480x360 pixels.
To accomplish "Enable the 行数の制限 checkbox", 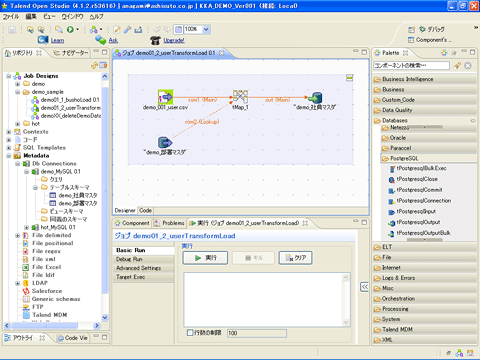I will coord(190,332).
